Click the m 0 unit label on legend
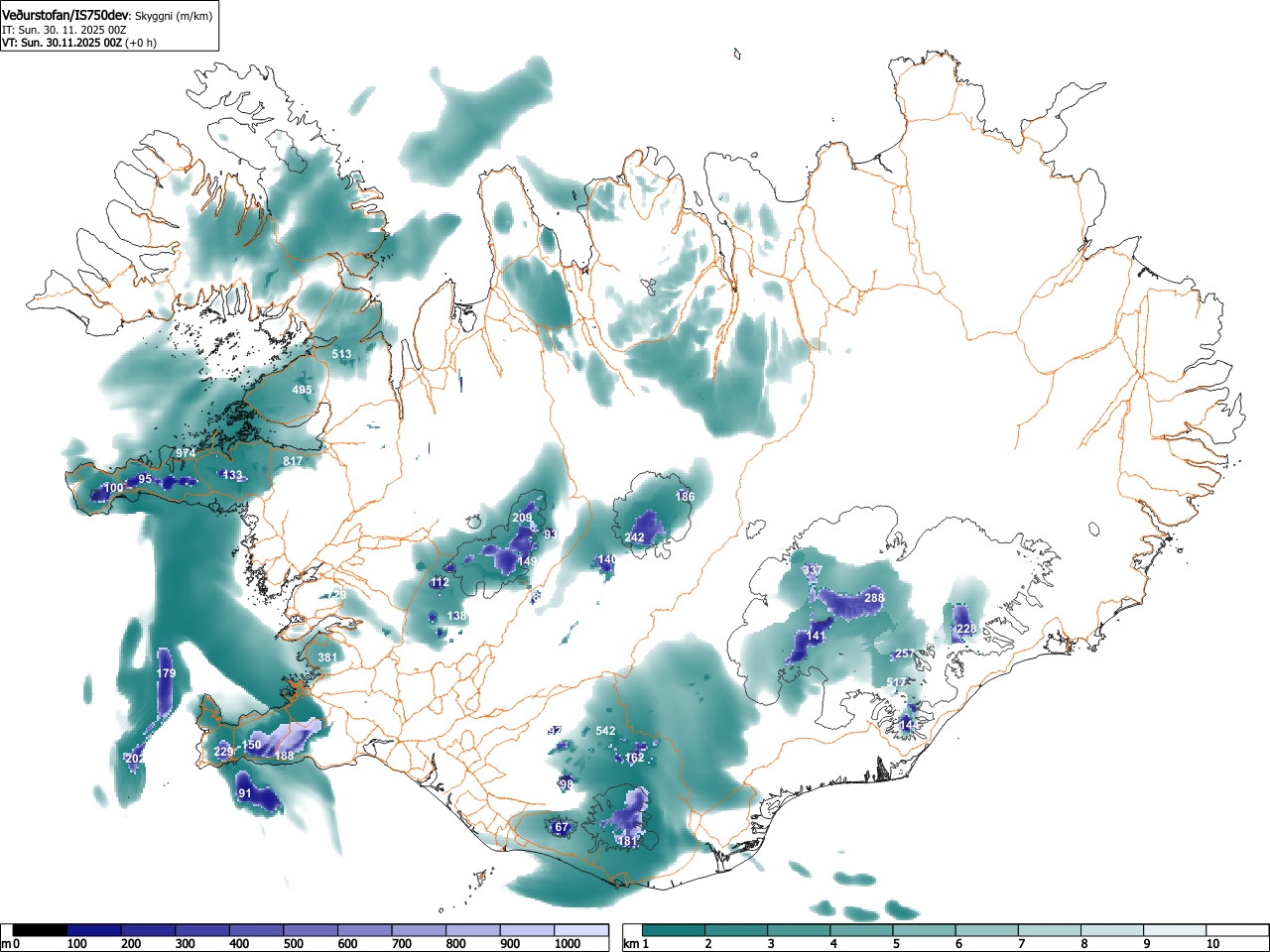The image size is (1270, 952). point(10,944)
